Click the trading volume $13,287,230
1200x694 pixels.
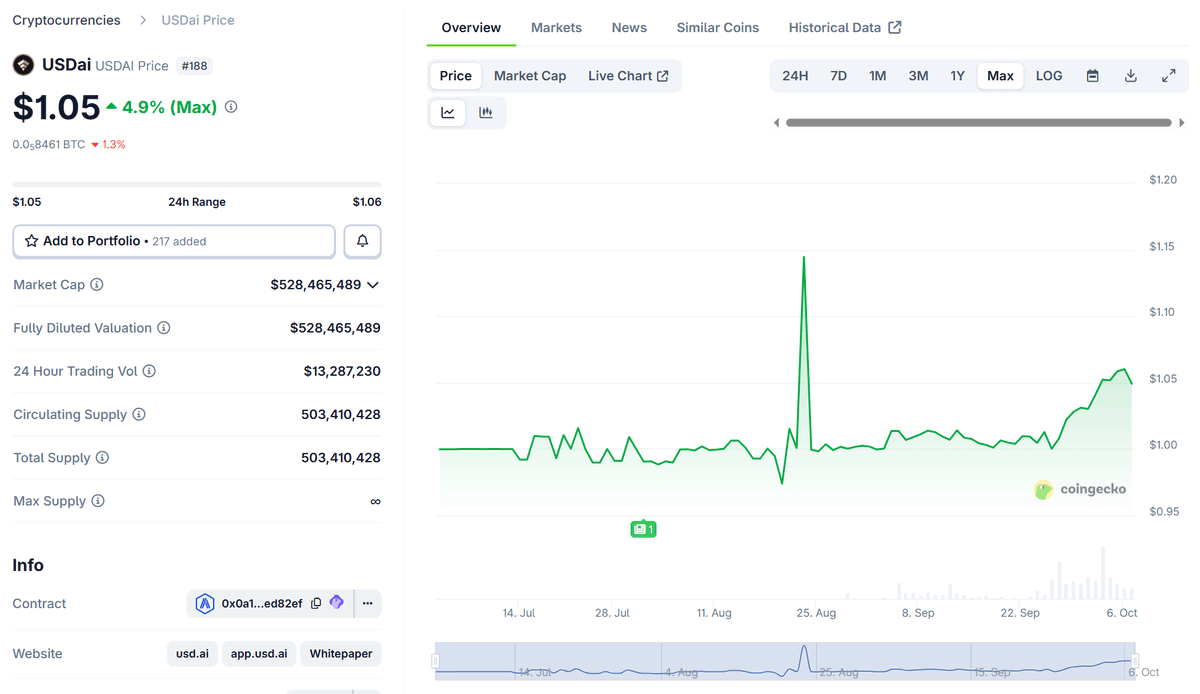tap(342, 371)
